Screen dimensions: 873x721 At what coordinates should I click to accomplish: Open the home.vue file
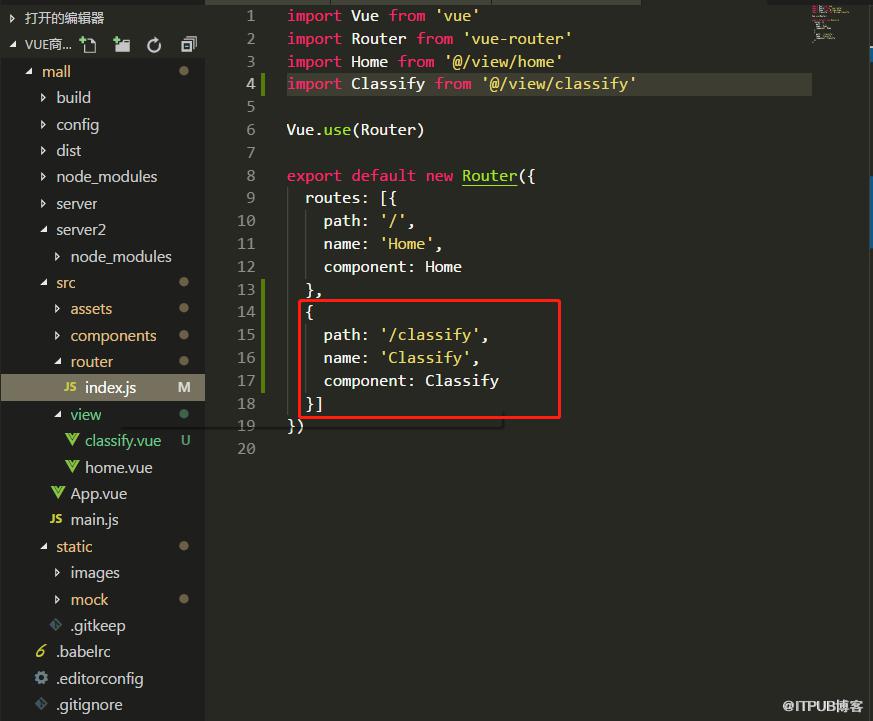pyautogui.click(x=119, y=467)
